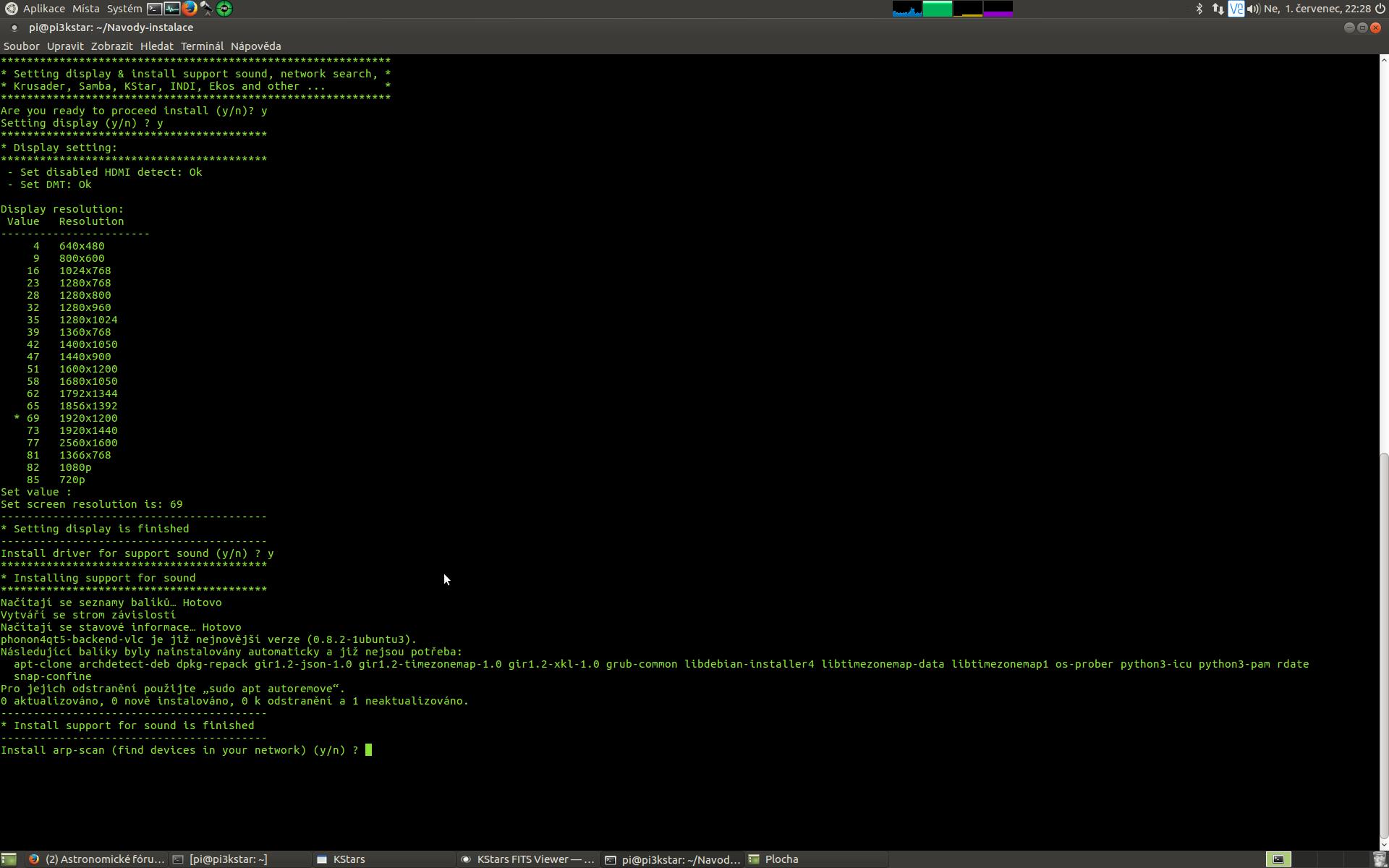This screenshot has height=868, width=1389.
Task: Open network connections tray icon
Action: 1218,9
